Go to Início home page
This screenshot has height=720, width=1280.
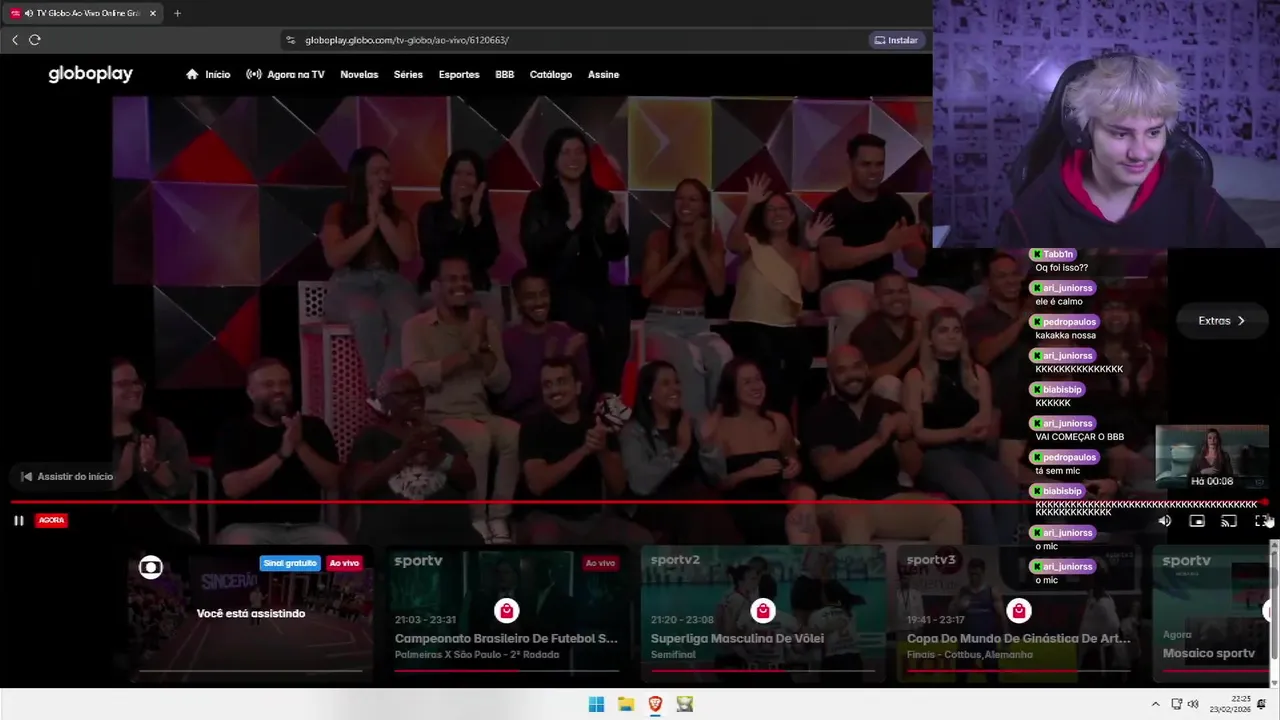click(208, 74)
